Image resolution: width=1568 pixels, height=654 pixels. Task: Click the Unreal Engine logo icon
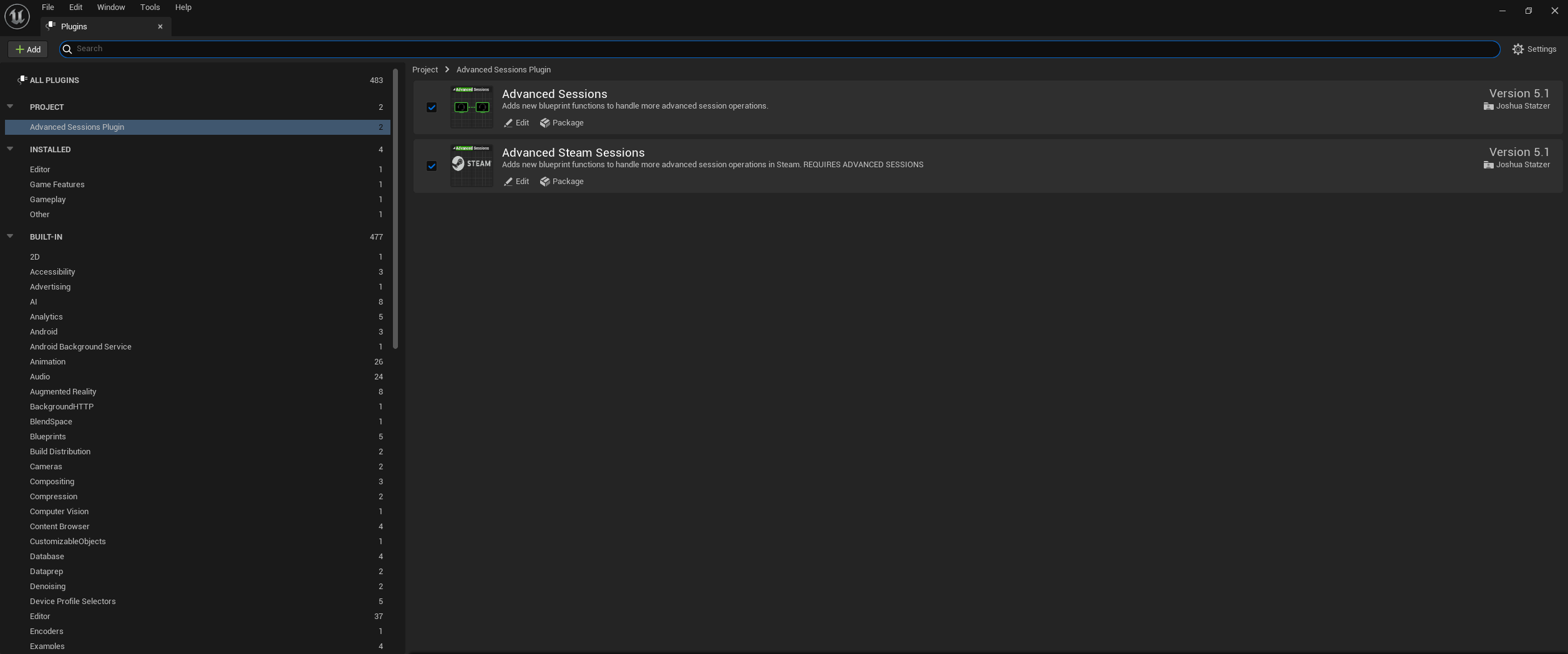click(x=17, y=16)
